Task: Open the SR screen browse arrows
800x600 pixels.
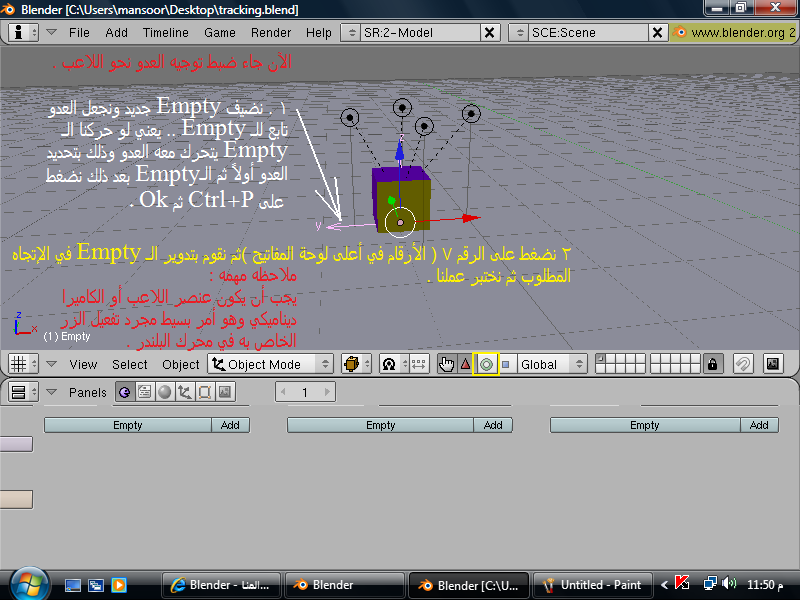Action: click(x=352, y=33)
